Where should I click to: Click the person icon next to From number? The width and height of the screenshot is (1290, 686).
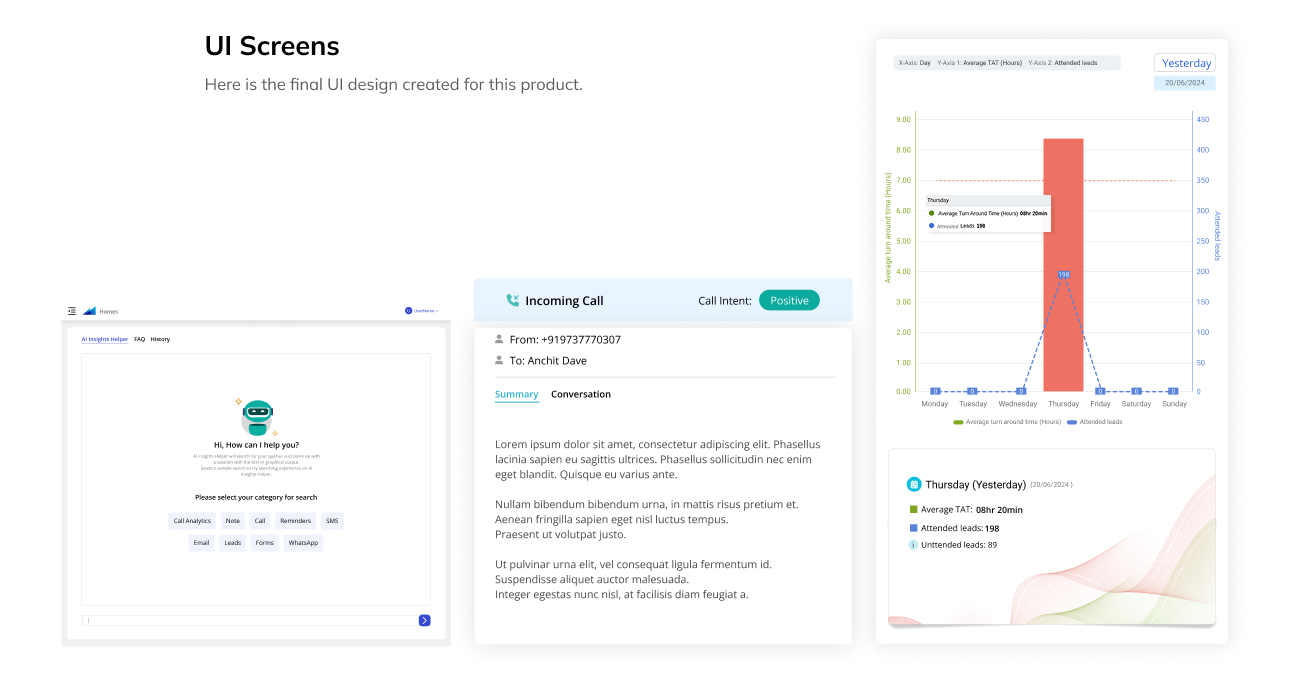click(499, 339)
